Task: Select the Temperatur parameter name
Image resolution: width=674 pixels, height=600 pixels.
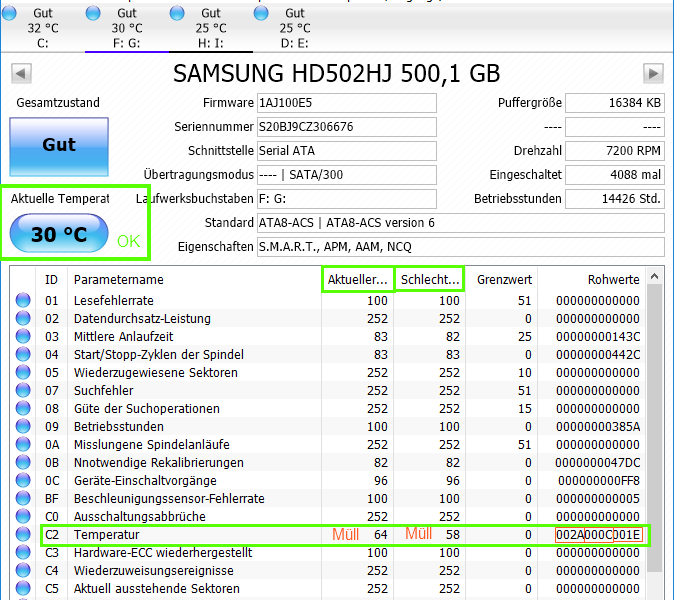Action: [x=107, y=535]
